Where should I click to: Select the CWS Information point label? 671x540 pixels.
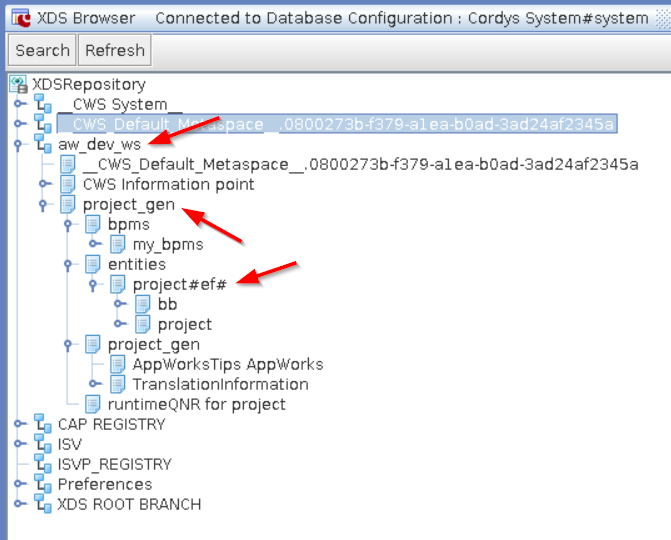[168, 184]
